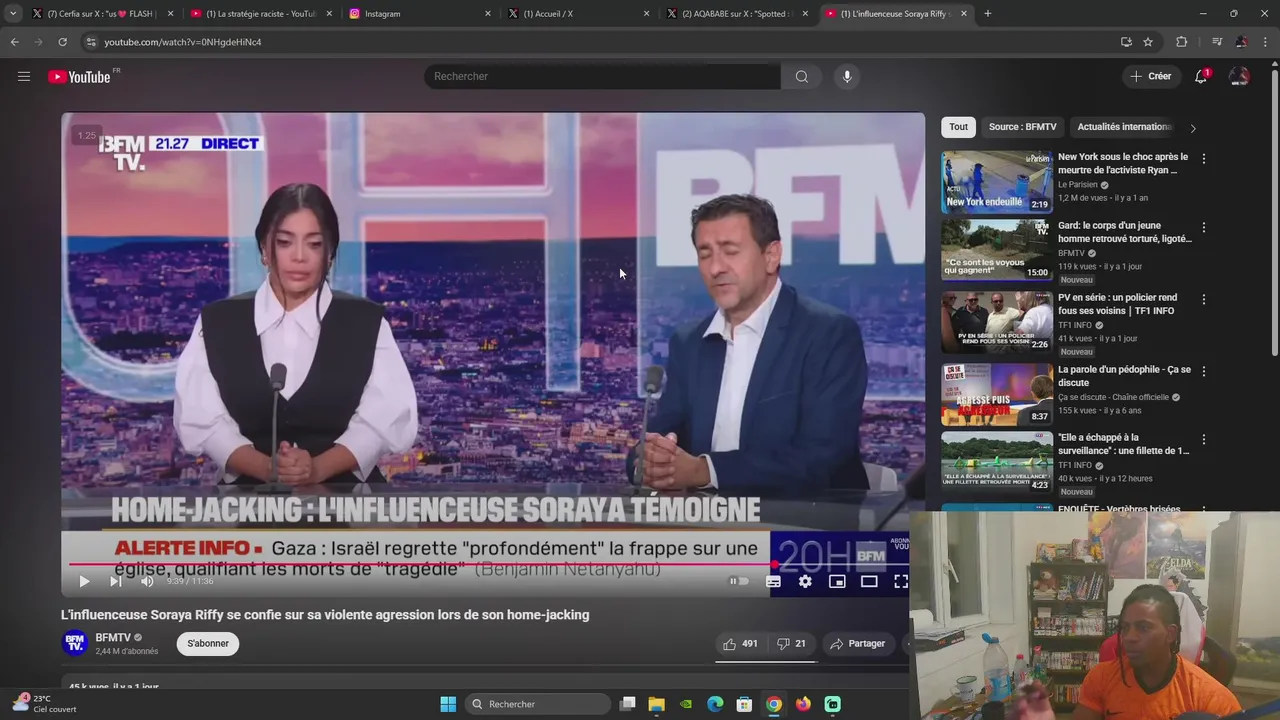Open the BFMTV channel name link
This screenshot has width=1280, height=720.
click(x=113, y=637)
